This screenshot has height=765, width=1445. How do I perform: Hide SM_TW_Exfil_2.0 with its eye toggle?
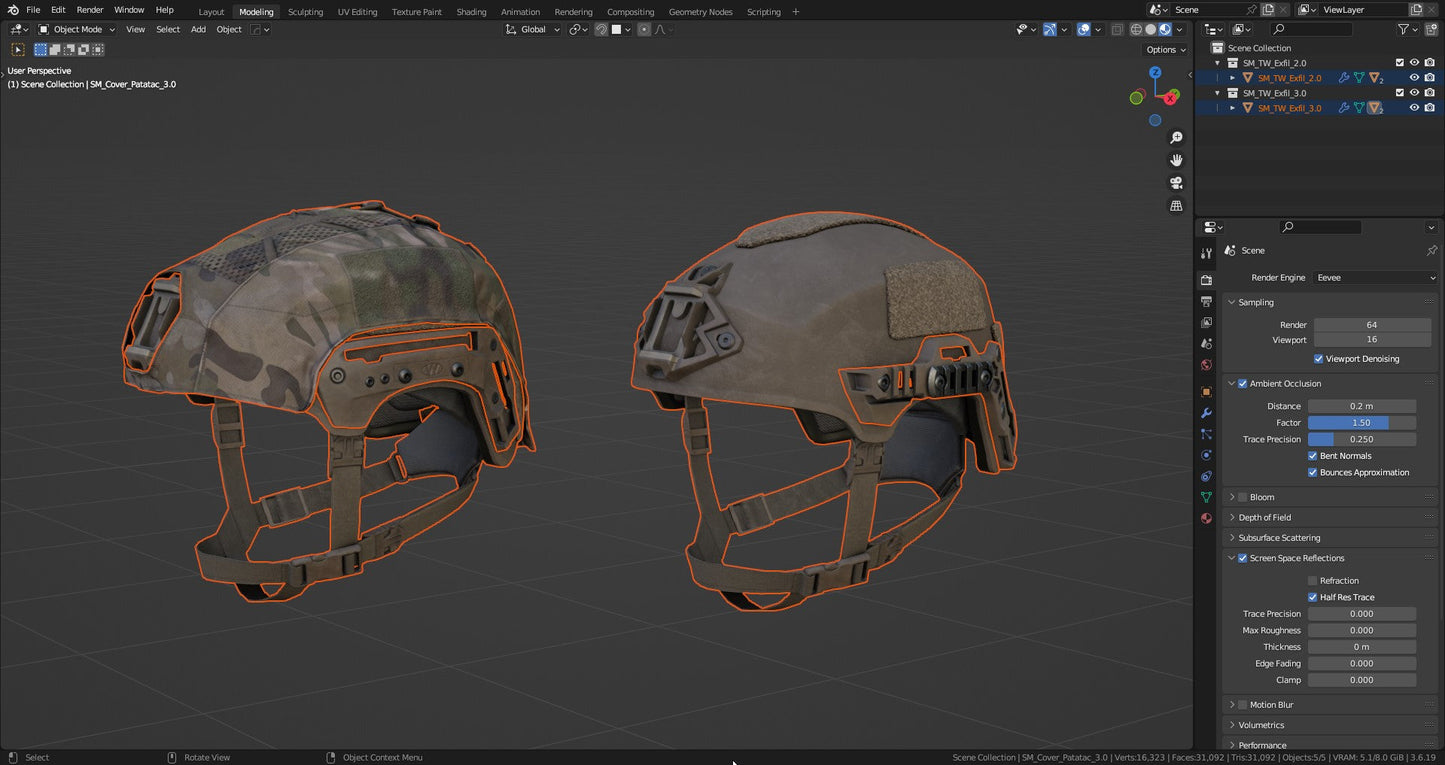pyautogui.click(x=1413, y=62)
